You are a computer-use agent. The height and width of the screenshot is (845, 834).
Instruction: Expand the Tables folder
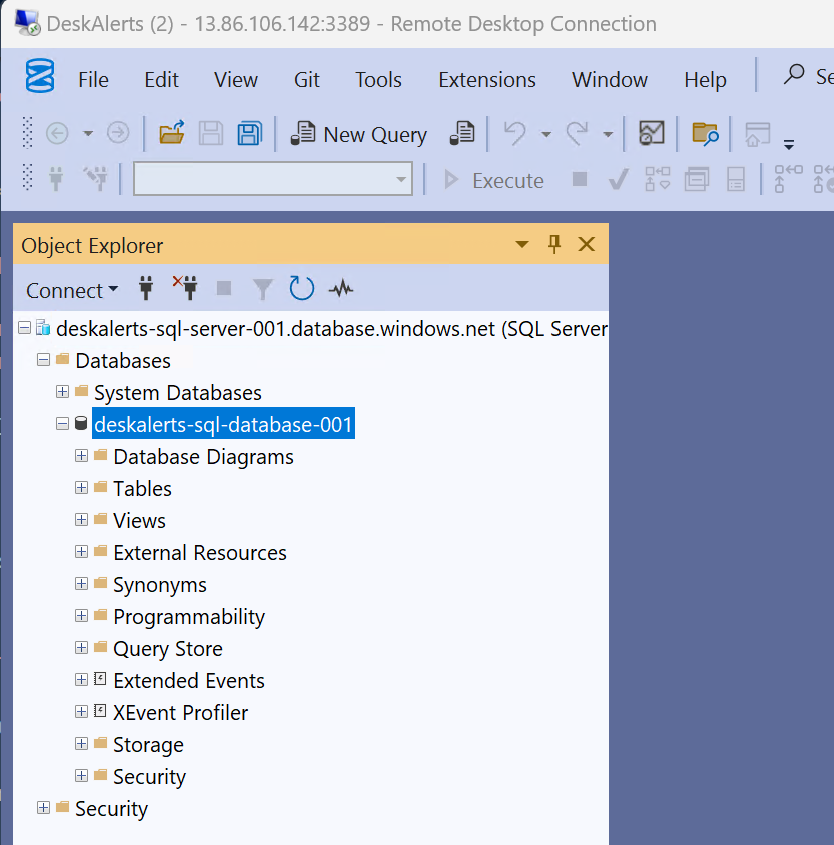pyautogui.click(x=81, y=488)
